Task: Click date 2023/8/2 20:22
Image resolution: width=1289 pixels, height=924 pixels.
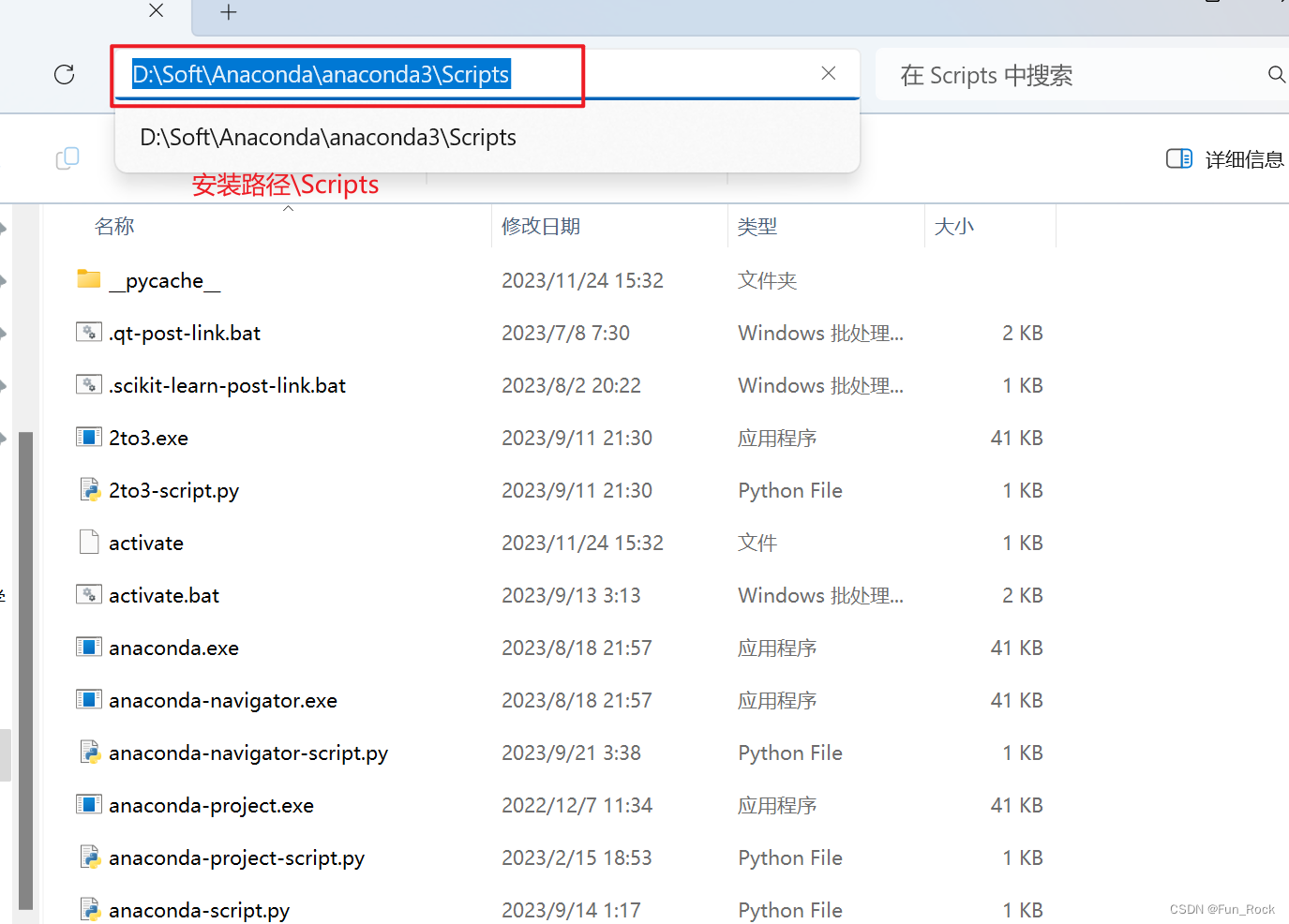Action: 572,385
